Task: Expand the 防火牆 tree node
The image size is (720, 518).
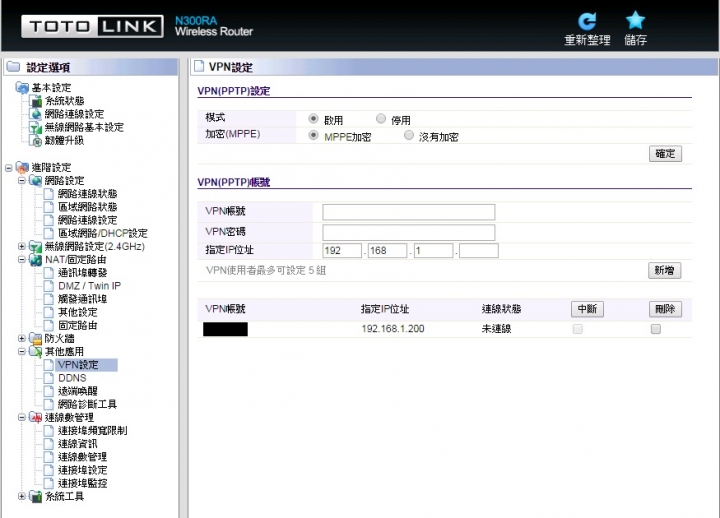Action: pos(22,338)
